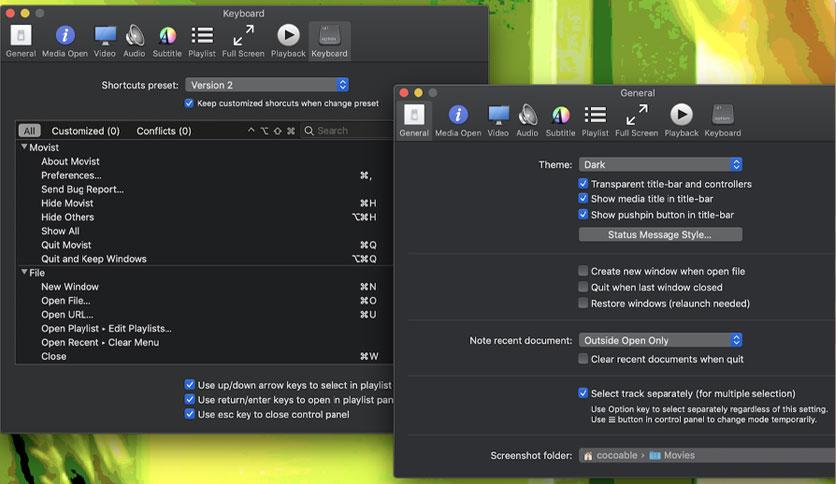Toggle Select track separately checkbox
The height and width of the screenshot is (484, 836).
[583, 393]
